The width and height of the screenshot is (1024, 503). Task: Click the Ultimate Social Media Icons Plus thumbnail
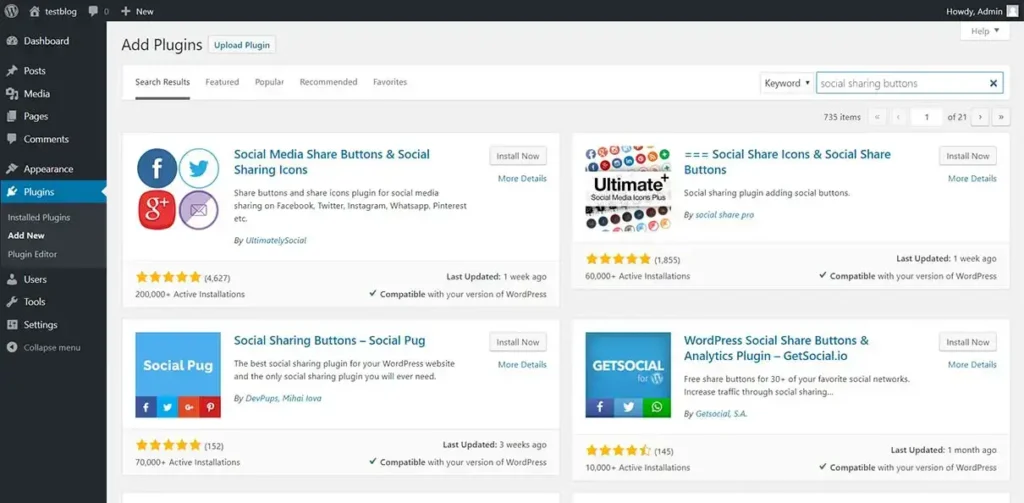(628, 189)
